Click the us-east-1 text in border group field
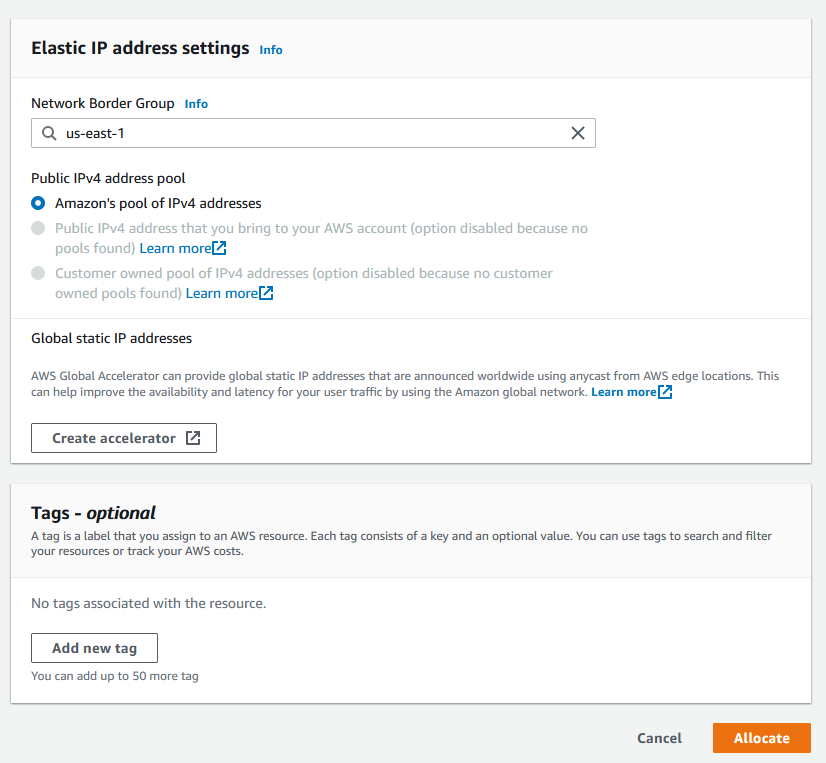This screenshot has height=763, width=826. click(95, 134)
